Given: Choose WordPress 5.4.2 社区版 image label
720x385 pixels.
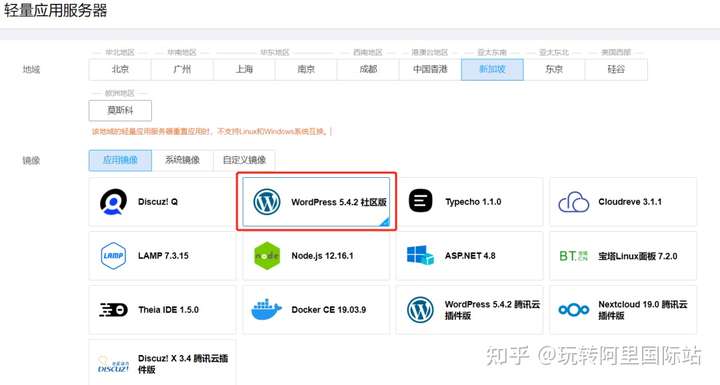Looking at the screenshot, I should [339, 202].
